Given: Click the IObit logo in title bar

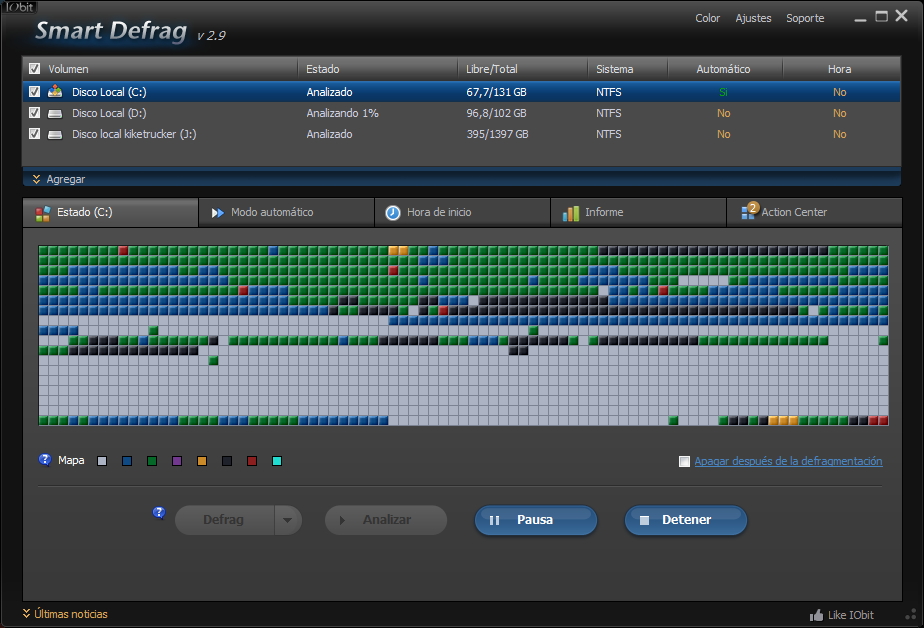Looking at the screenshot, I should (19, 7).
